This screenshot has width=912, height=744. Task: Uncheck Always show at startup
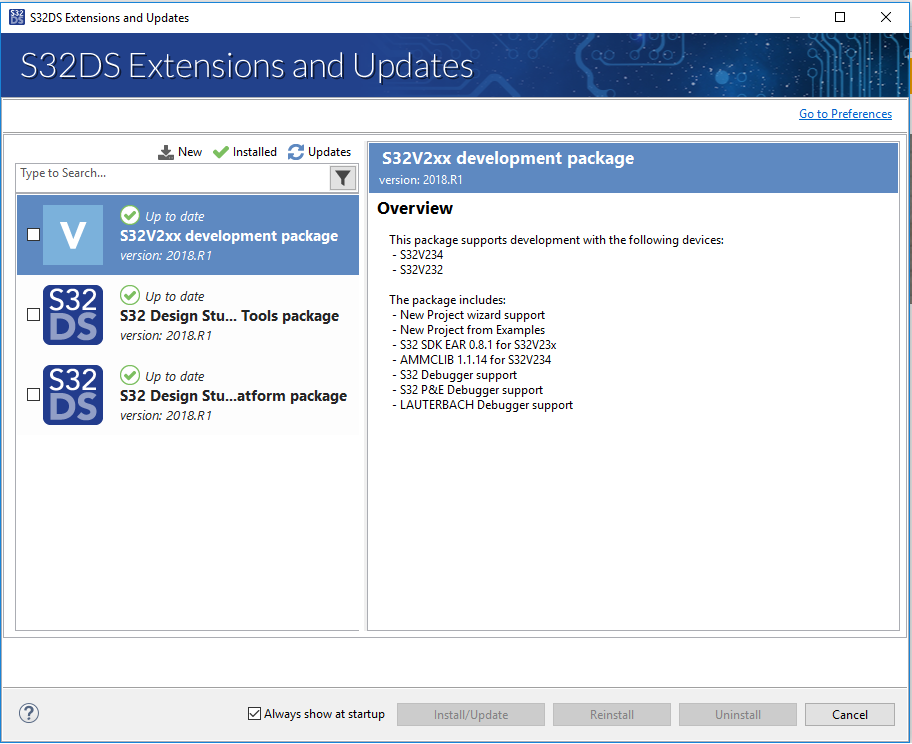[x=254, y=714]
